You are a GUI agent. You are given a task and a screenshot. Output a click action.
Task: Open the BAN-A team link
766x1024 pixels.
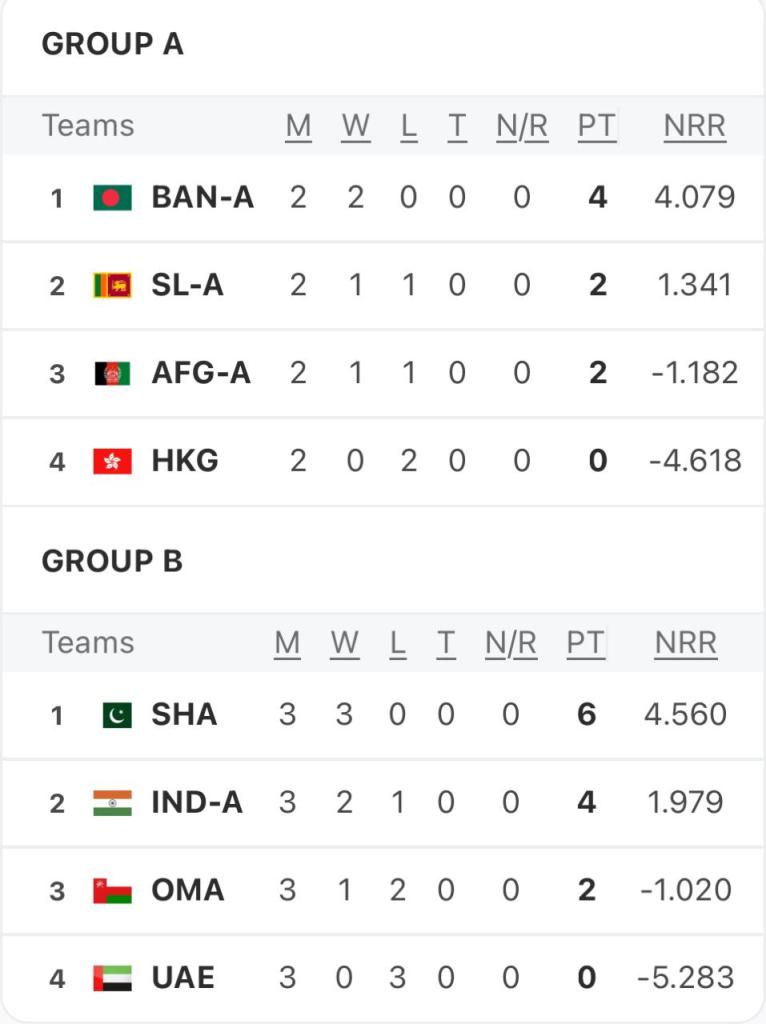(x=202, y=198)
